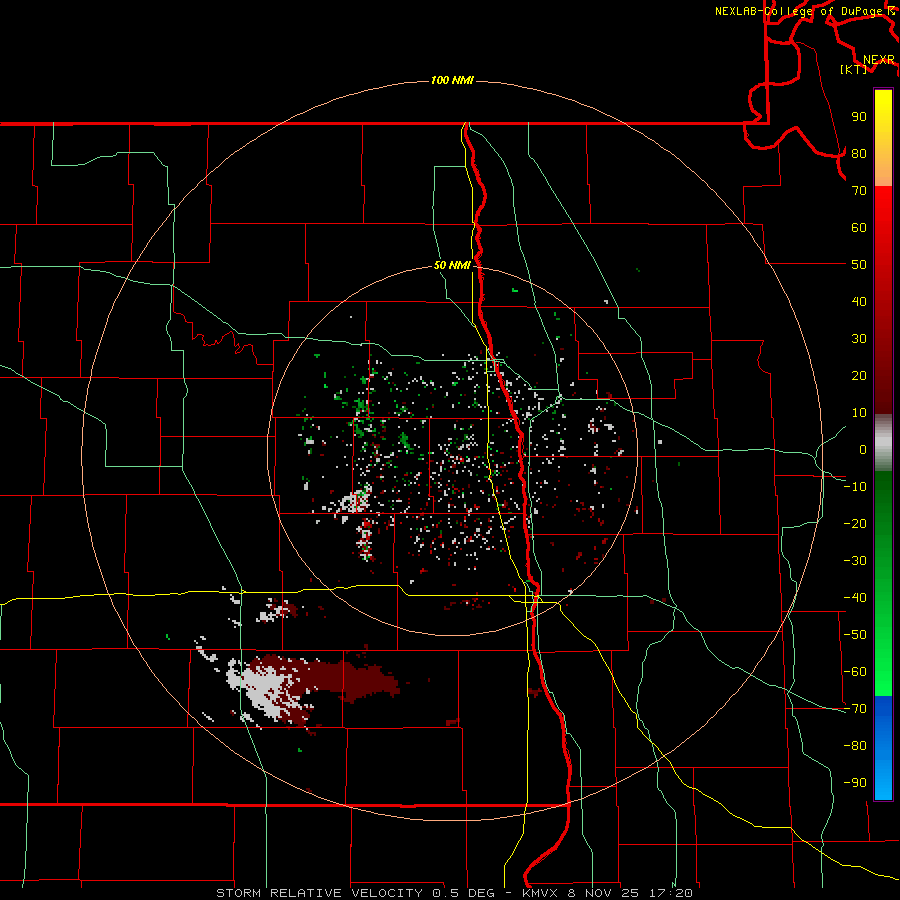This screenshot has height=900, width=900.
Task: Click the 100 NMI range ring label
Action: tap(452, 80)
